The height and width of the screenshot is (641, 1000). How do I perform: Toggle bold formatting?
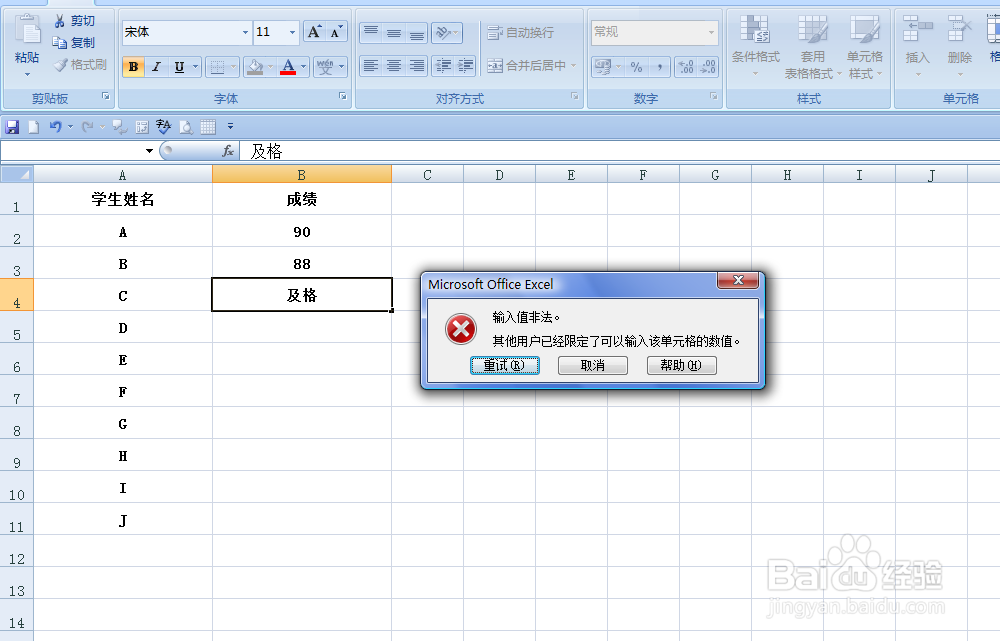point(133,67)
